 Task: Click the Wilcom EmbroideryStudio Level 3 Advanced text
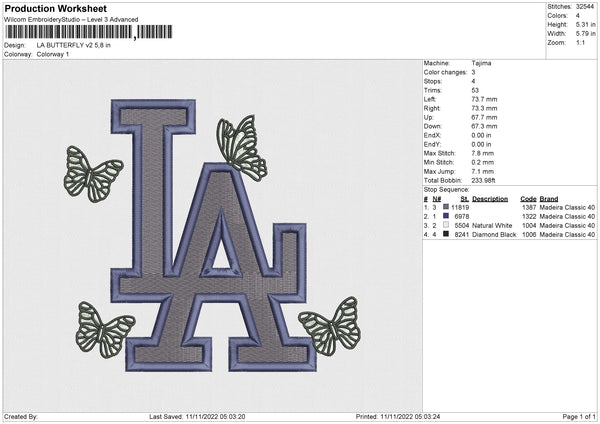coord(71,20)
